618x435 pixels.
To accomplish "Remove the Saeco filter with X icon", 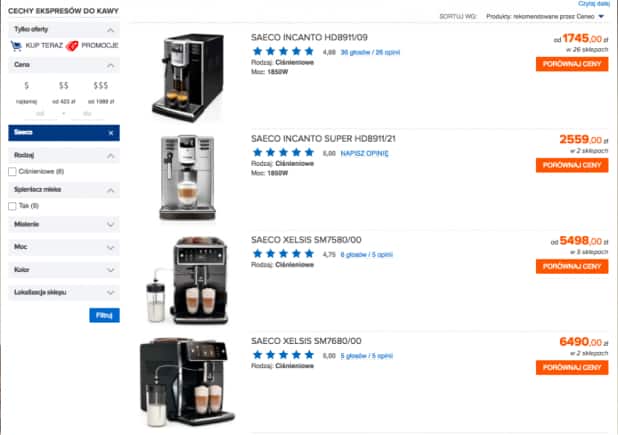I will coord(111,133).
